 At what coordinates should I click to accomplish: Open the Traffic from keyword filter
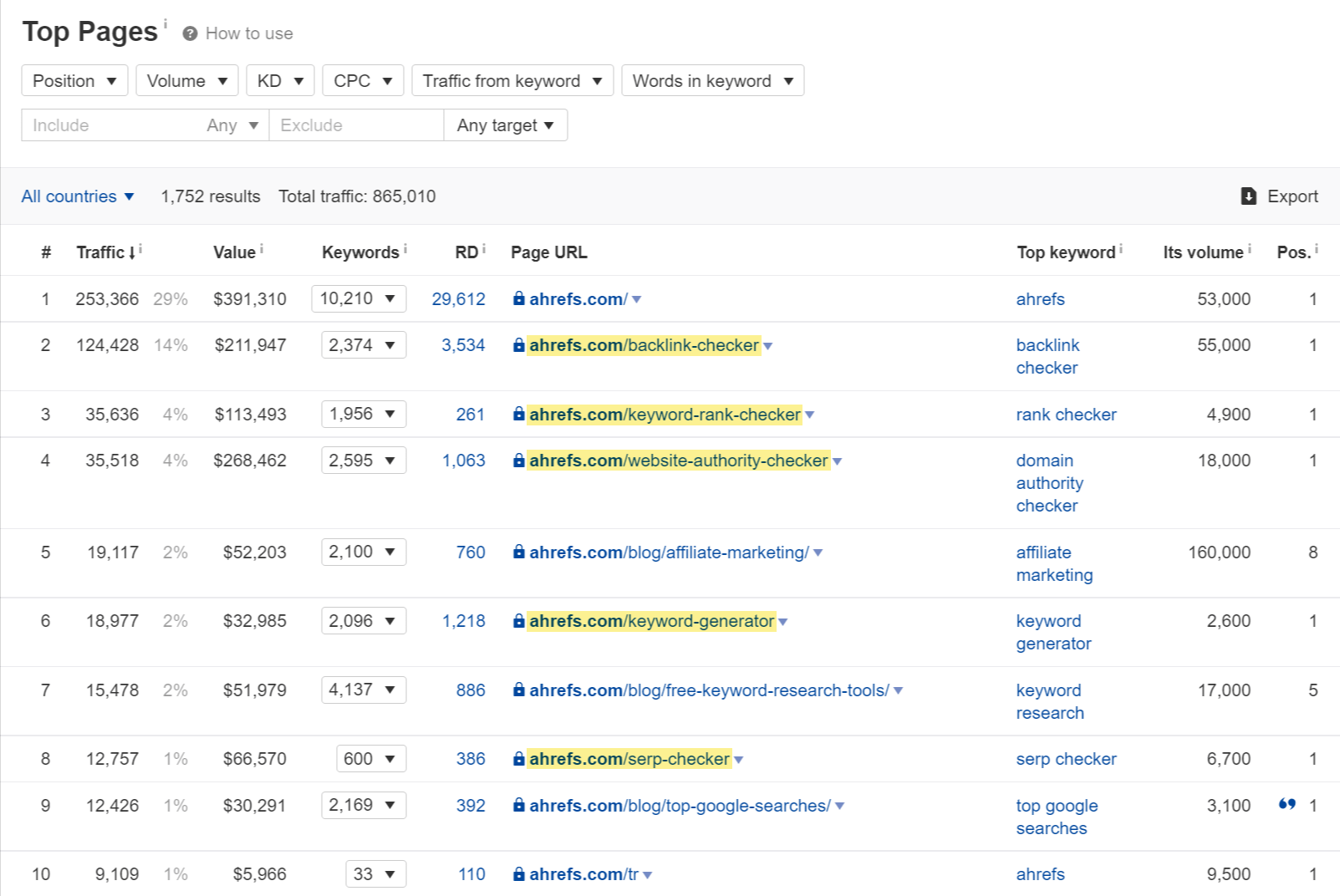[x=512, y=81]
